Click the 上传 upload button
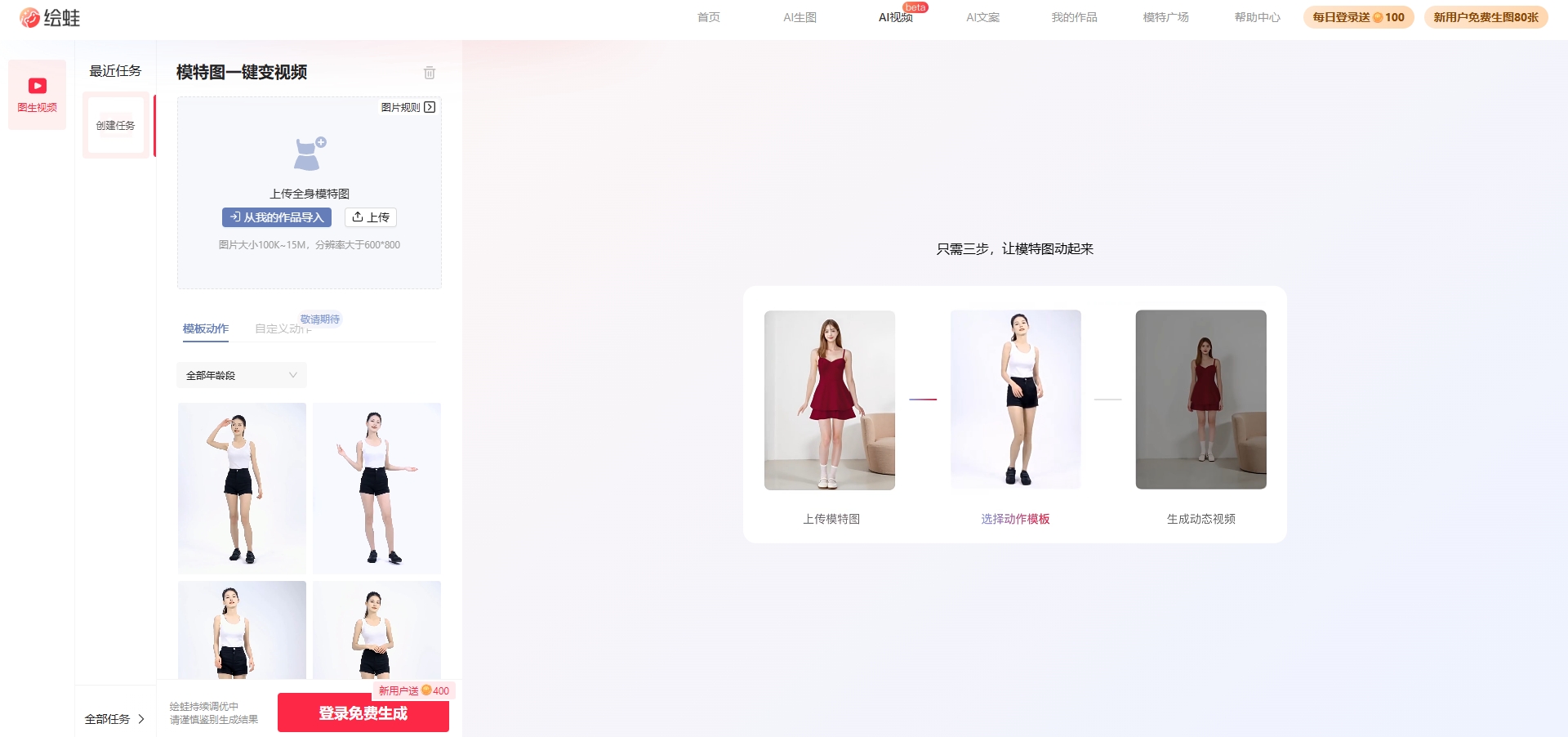 tap(371, 217)
